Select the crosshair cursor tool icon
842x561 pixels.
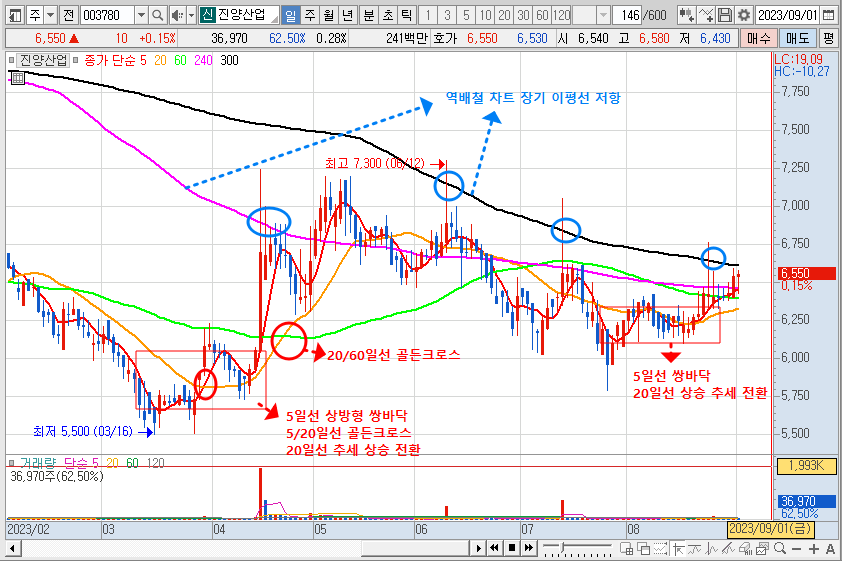click(x=678, y=548)
